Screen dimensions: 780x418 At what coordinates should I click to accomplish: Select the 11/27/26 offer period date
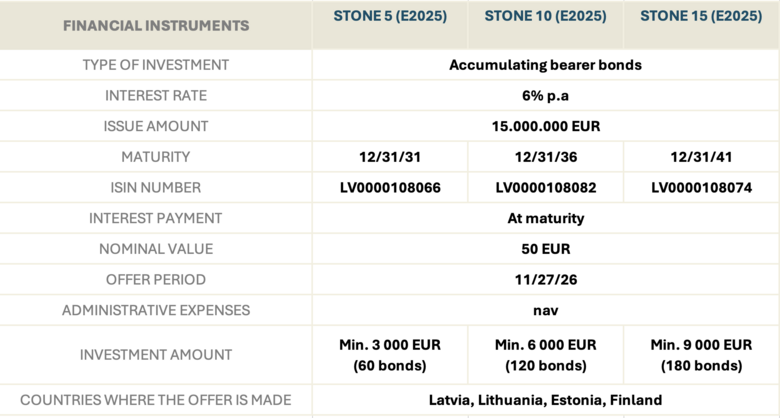point(545,280)
